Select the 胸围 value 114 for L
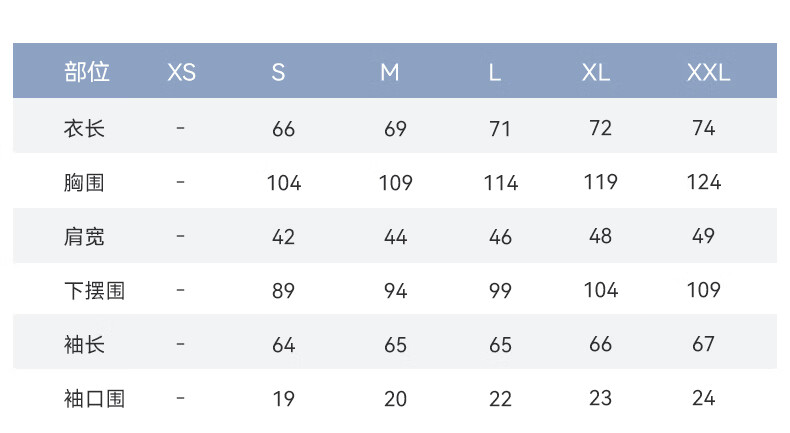 (x=500, y=182)
